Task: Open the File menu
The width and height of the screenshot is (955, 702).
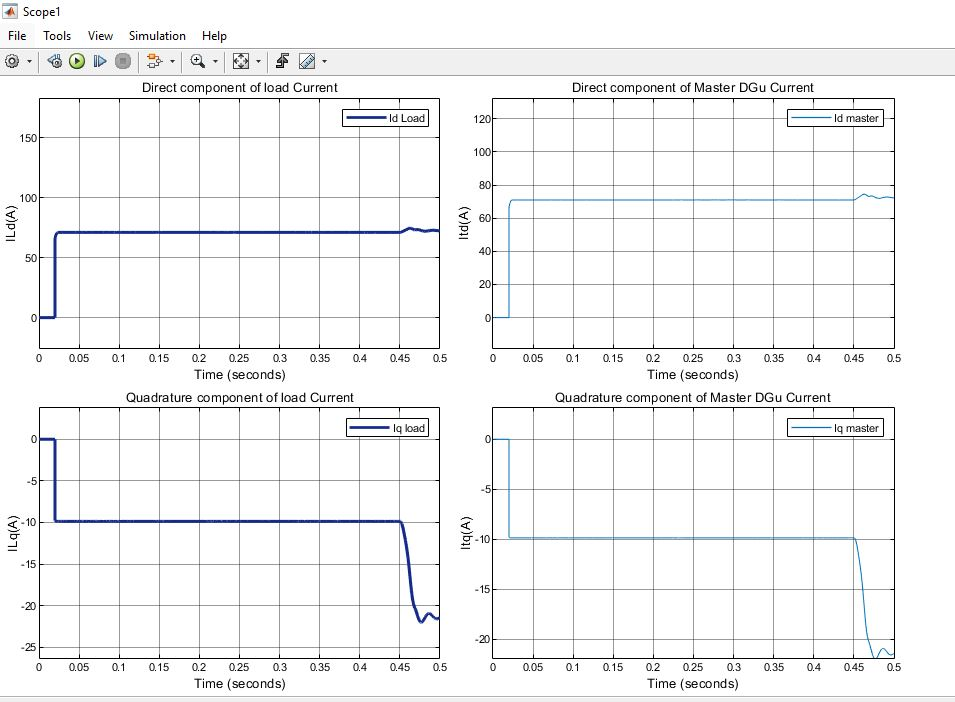Action: coord(16,35)
